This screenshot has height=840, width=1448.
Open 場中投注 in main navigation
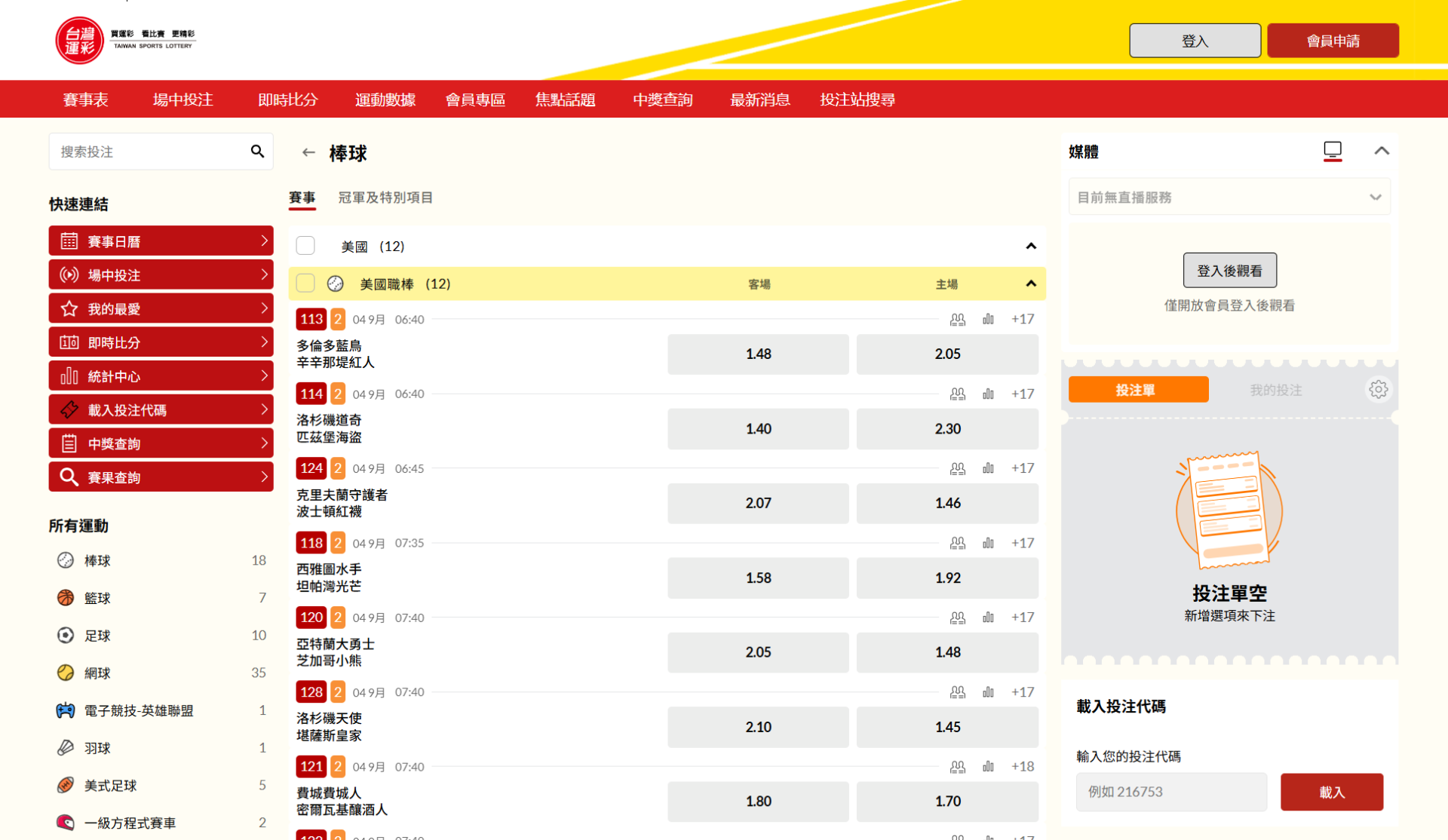click(x=183, y=100)
